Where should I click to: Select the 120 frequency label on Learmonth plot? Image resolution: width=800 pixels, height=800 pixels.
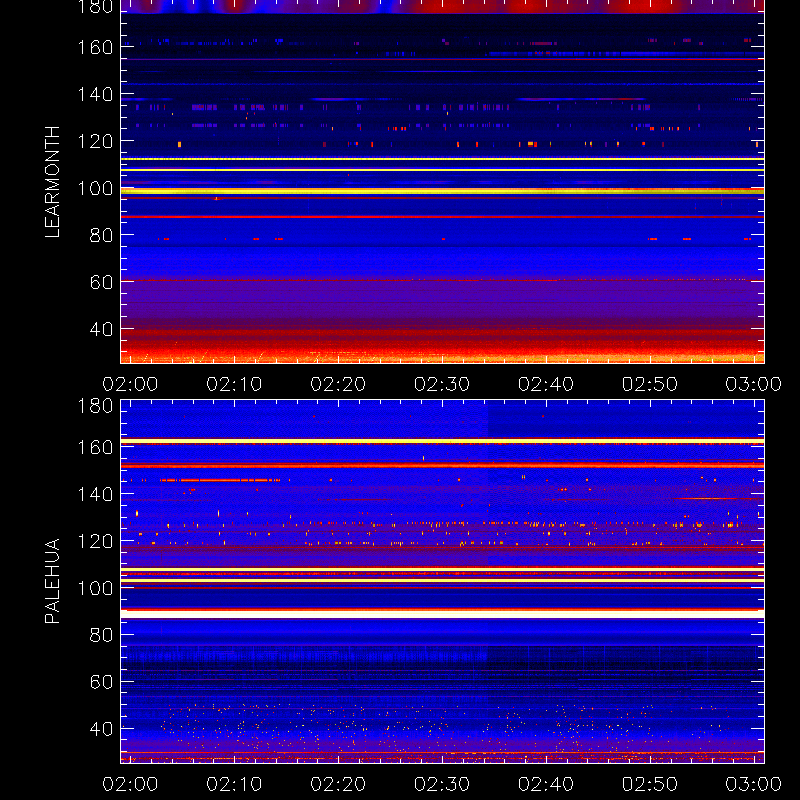(x=95, y=141)
